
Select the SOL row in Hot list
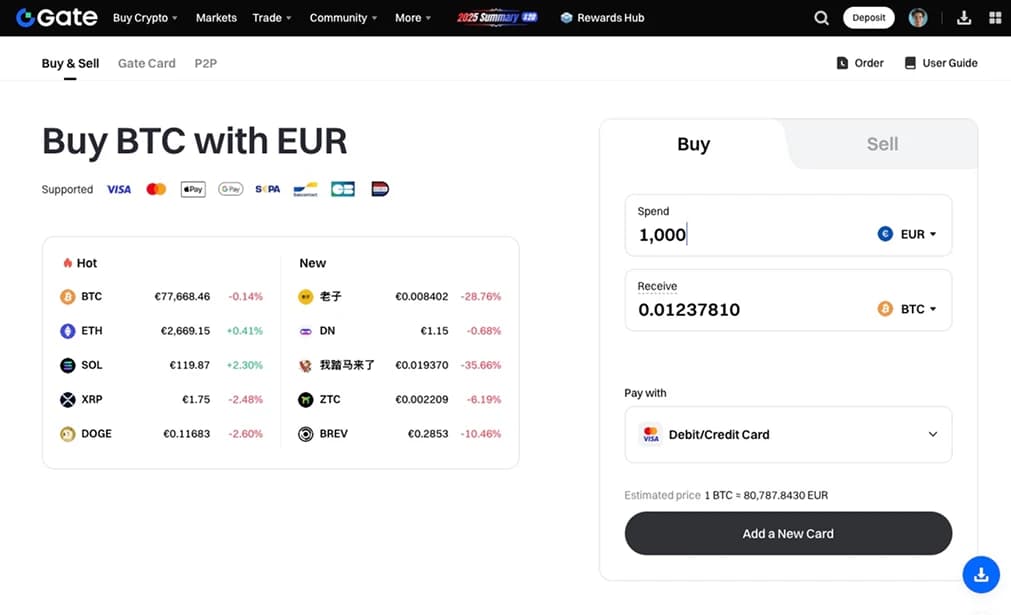(160, 365)
